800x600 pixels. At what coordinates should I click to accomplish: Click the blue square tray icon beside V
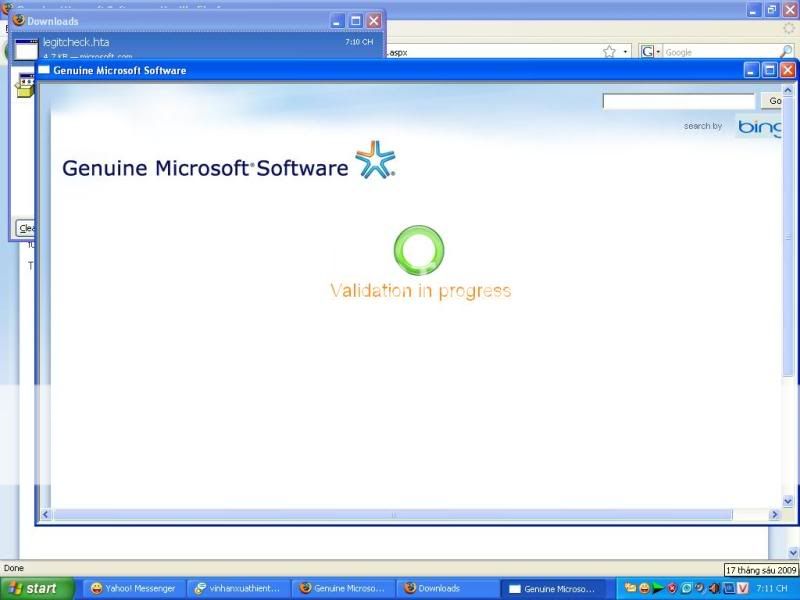729,588
